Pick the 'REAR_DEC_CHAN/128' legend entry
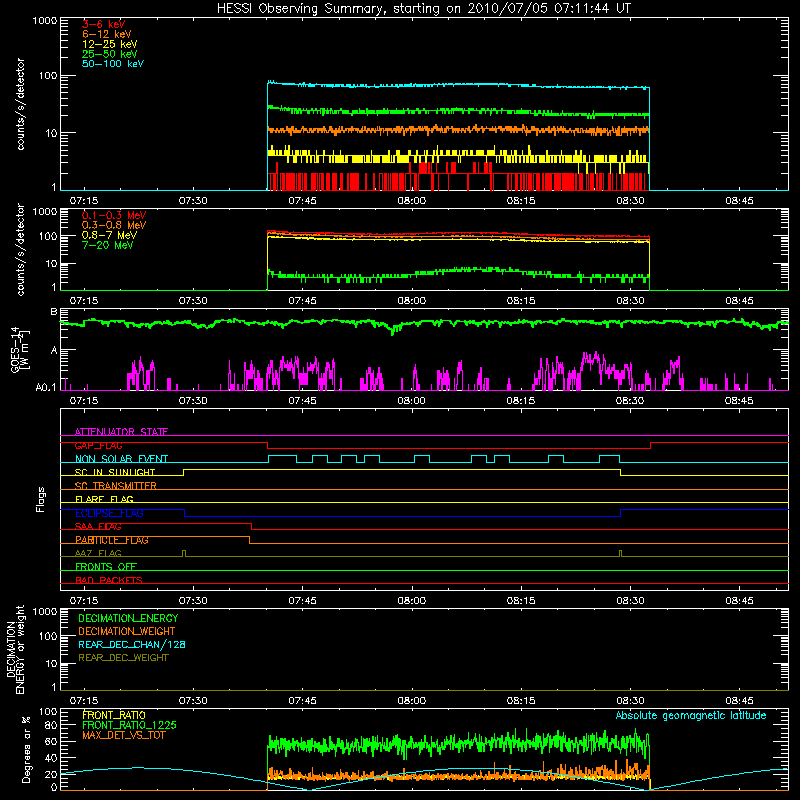The width and height of the screenshot is (800, 800). coord(132,644)
